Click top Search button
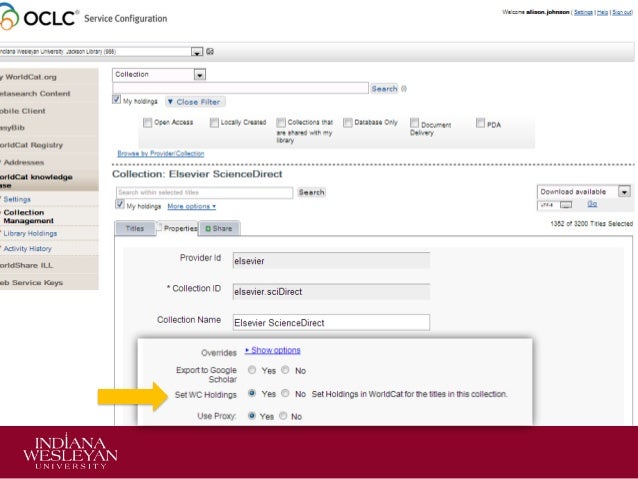 [x=384, y=88]
